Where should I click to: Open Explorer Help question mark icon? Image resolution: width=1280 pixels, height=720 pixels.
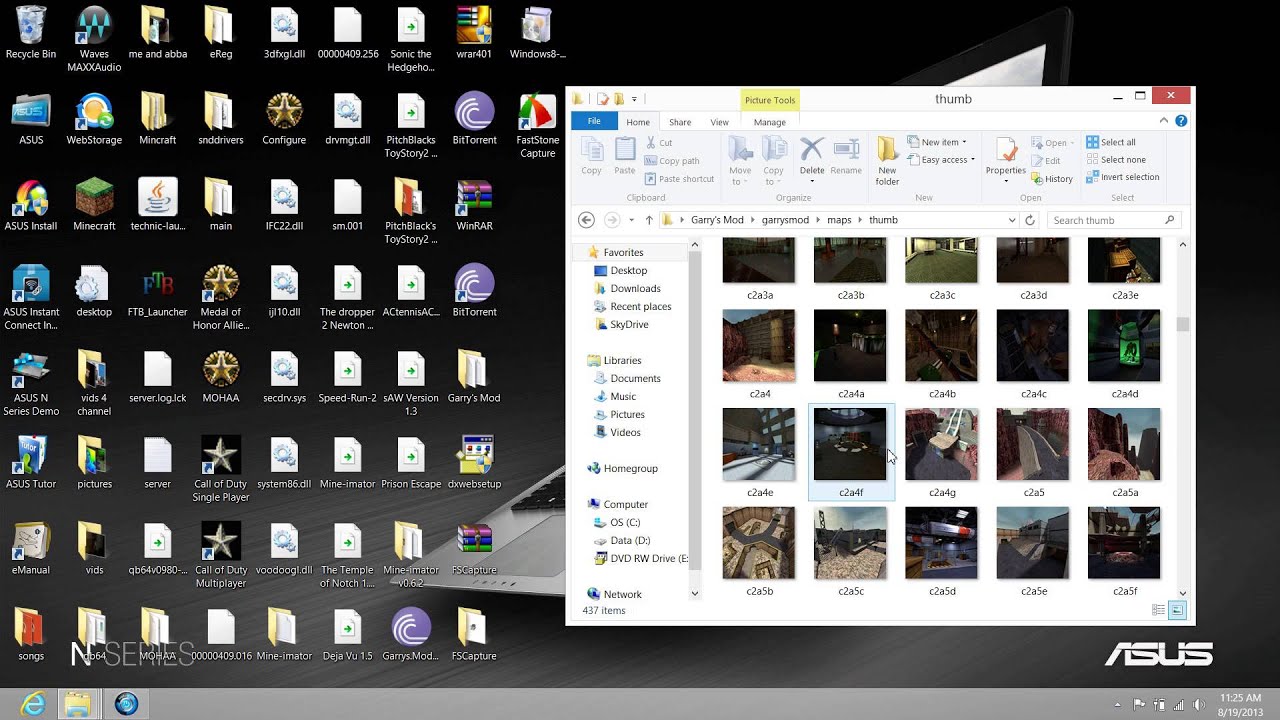(1181, 121)
